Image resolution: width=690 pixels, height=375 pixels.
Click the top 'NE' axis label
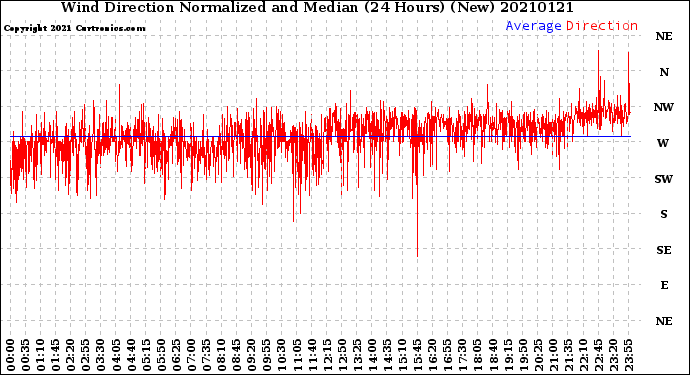(x=664, y=36)
